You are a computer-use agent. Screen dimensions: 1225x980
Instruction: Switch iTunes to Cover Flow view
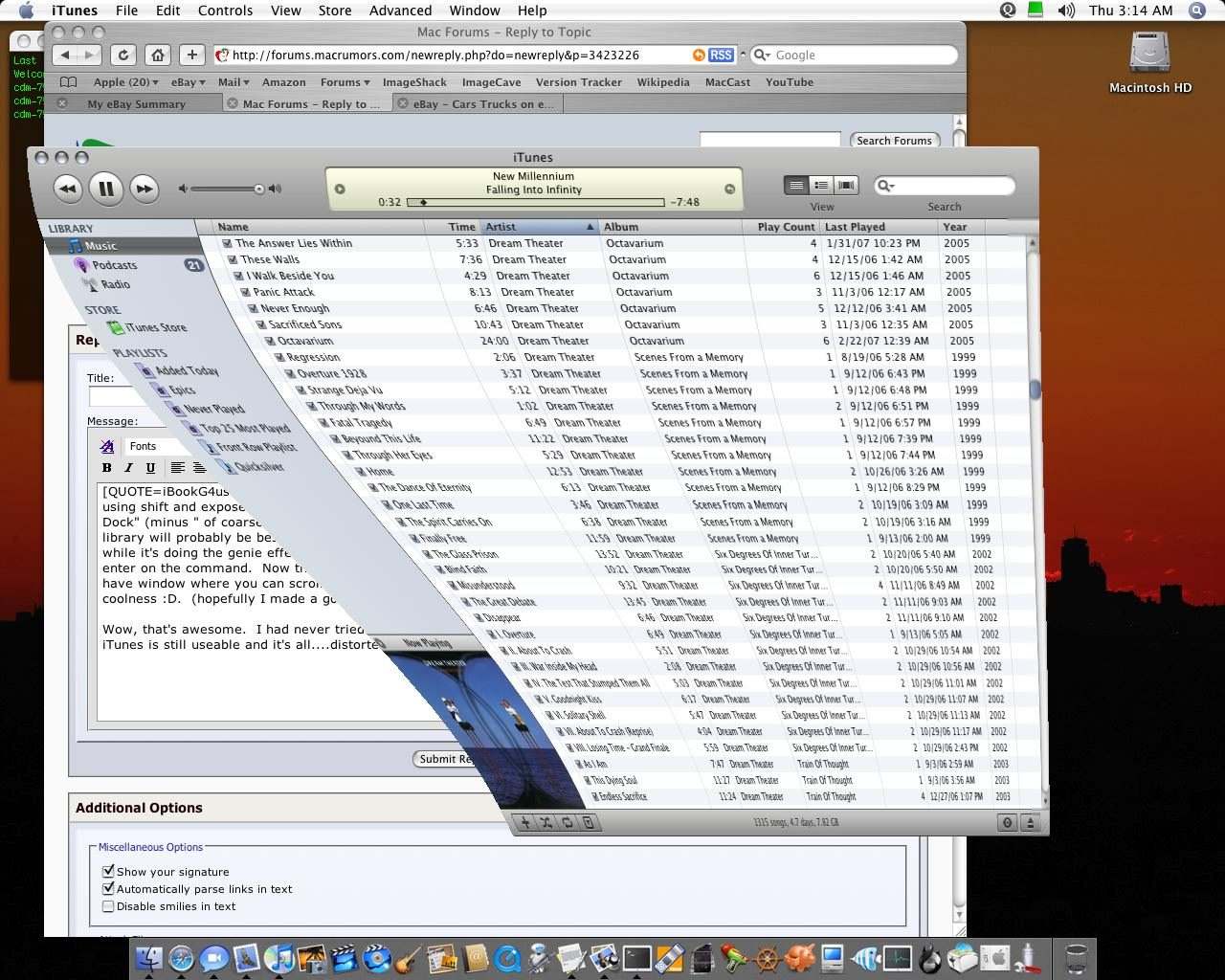pyautogui.click(x=846, y=185)
